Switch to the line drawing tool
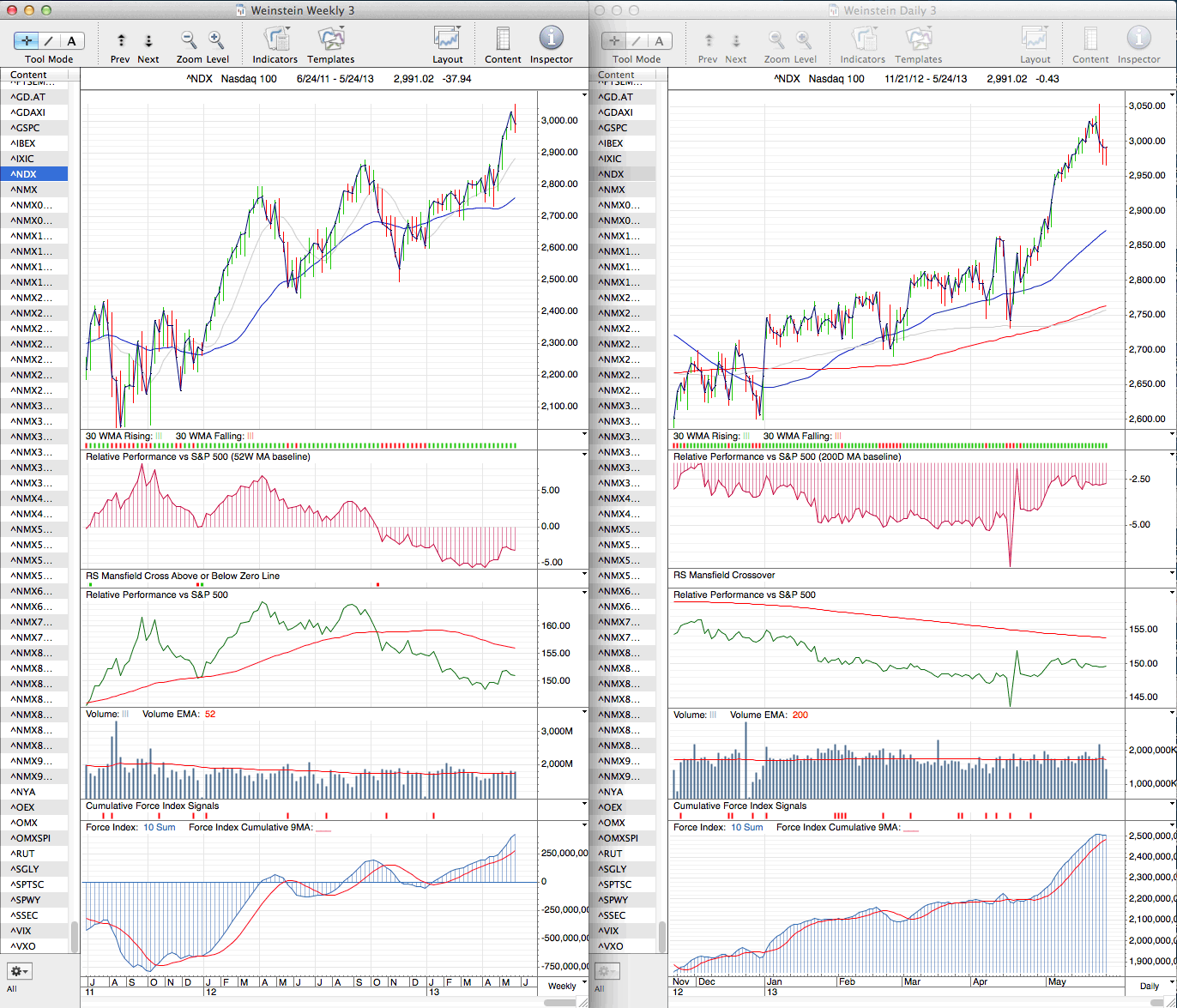The height and width of the screenshot is (1008, 1177). click(x=49, y=40)
